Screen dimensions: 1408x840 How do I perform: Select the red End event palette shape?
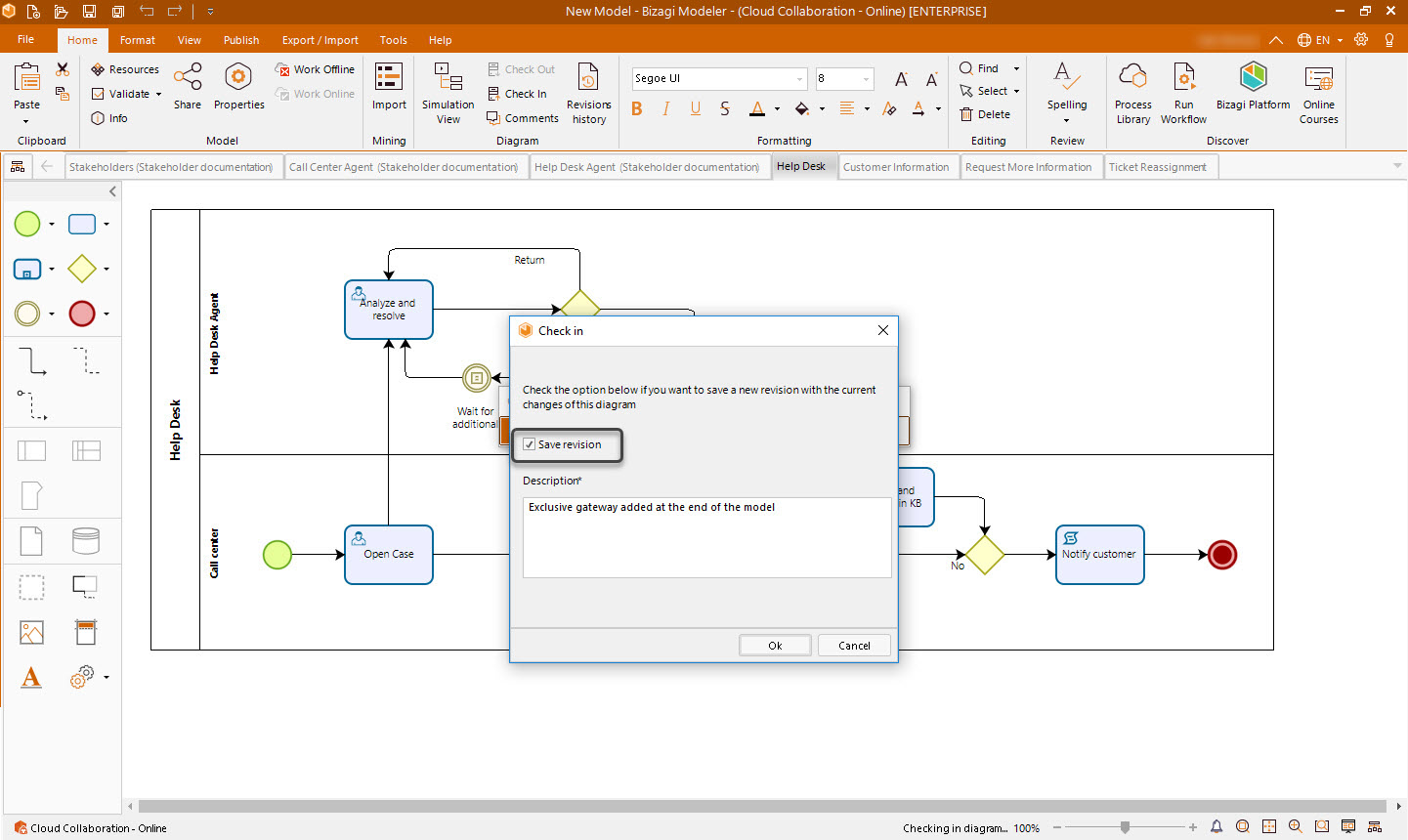click(x=82, y=314)
